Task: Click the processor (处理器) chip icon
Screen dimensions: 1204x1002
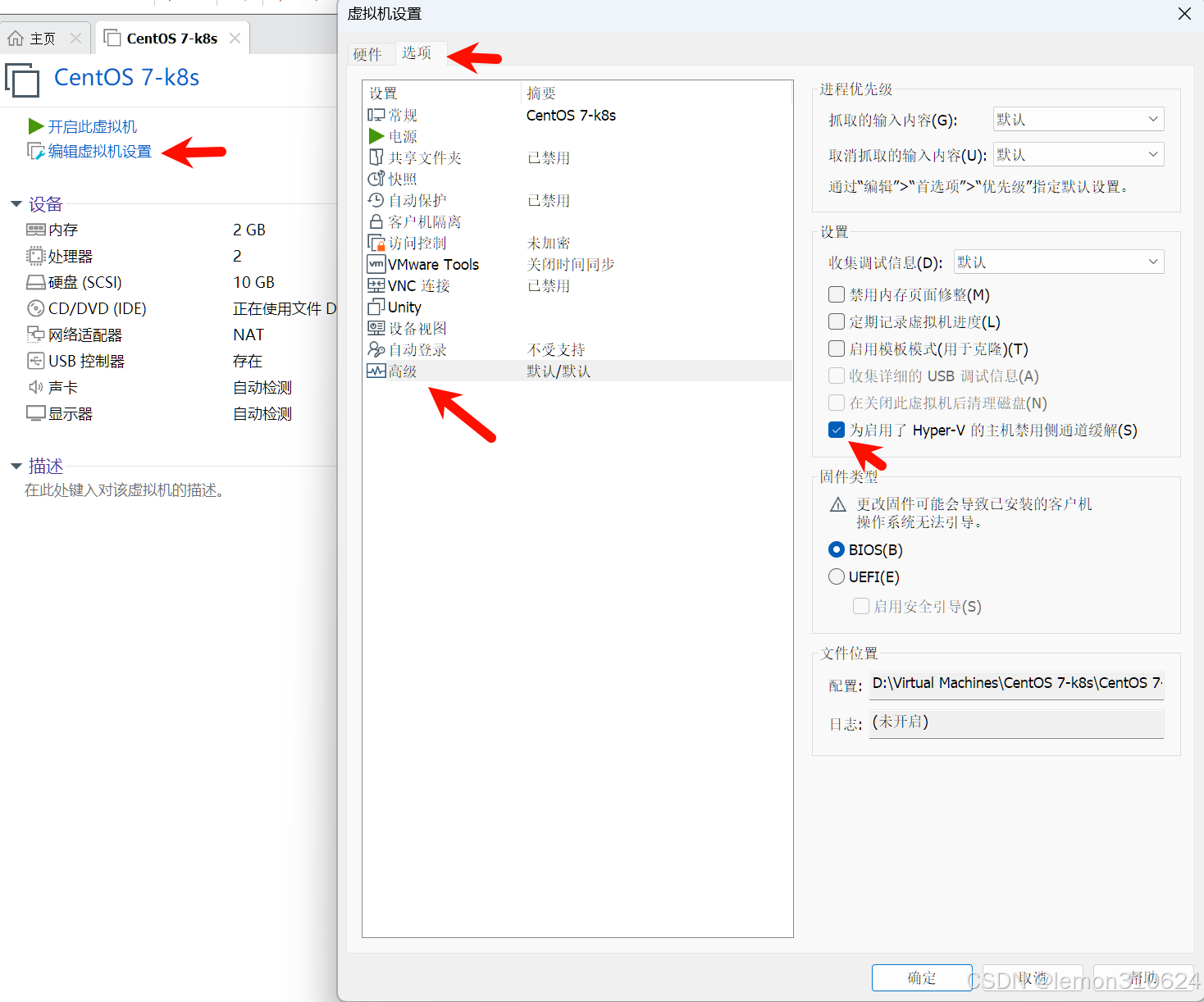Action: point(36,256)
